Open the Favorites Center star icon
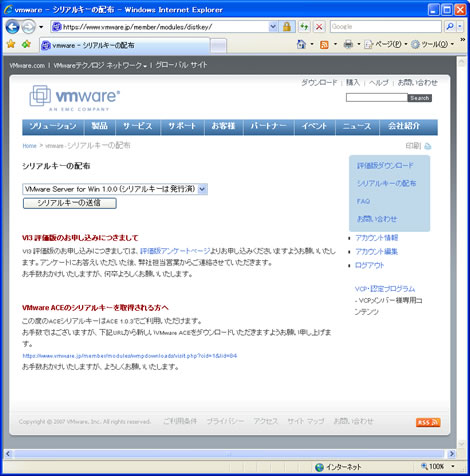The image size is (470, 476). coord(11,44)
